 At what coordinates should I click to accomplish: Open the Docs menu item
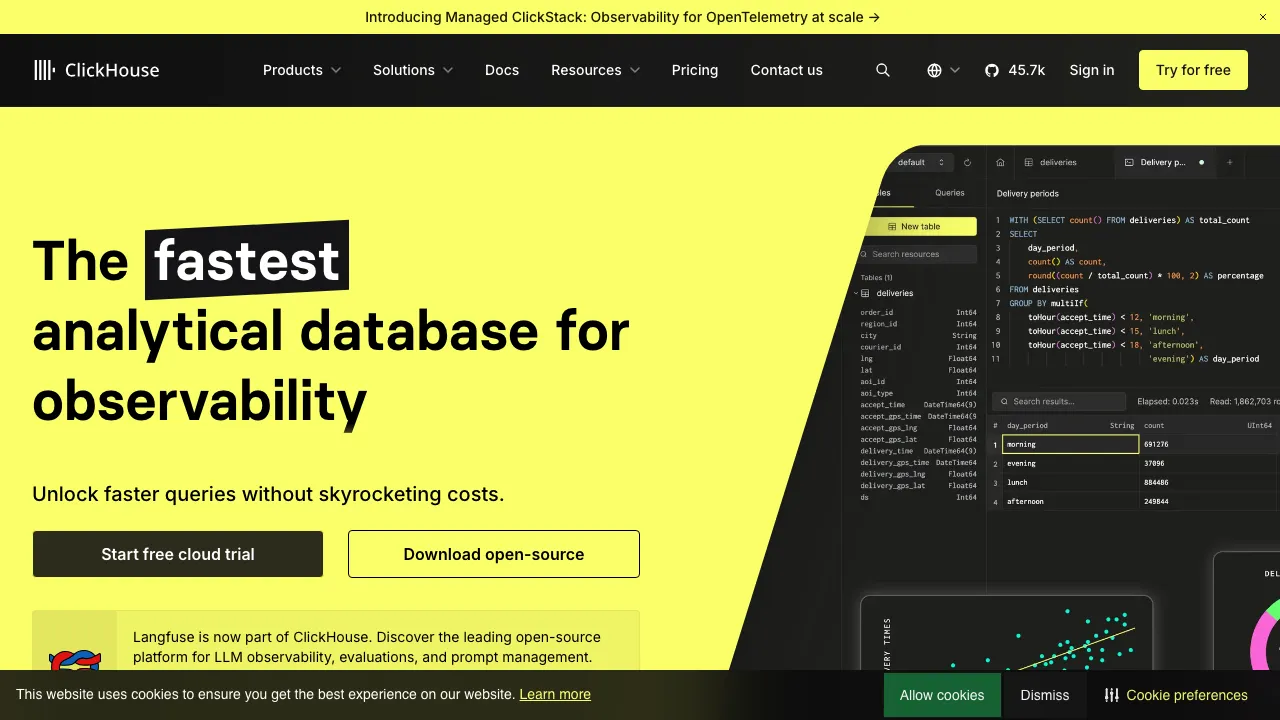click(502, 70)
